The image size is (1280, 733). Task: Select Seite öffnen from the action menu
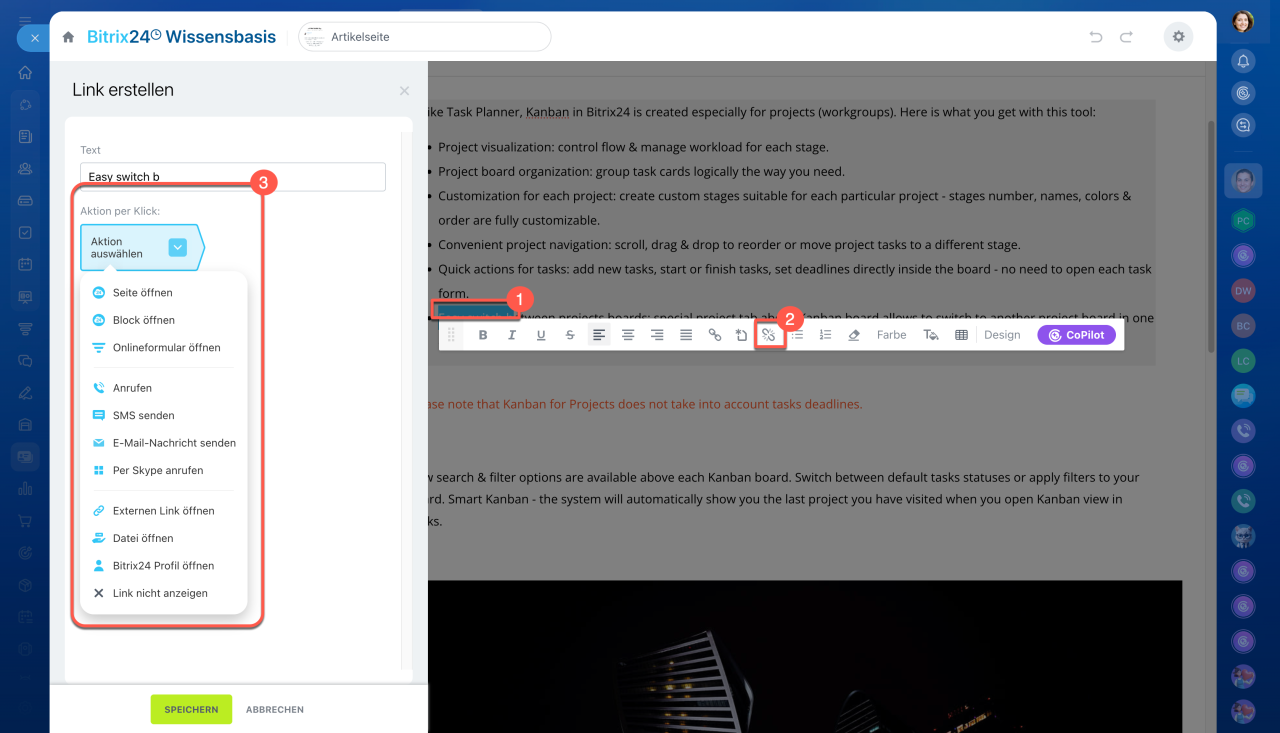click(142, 293)
